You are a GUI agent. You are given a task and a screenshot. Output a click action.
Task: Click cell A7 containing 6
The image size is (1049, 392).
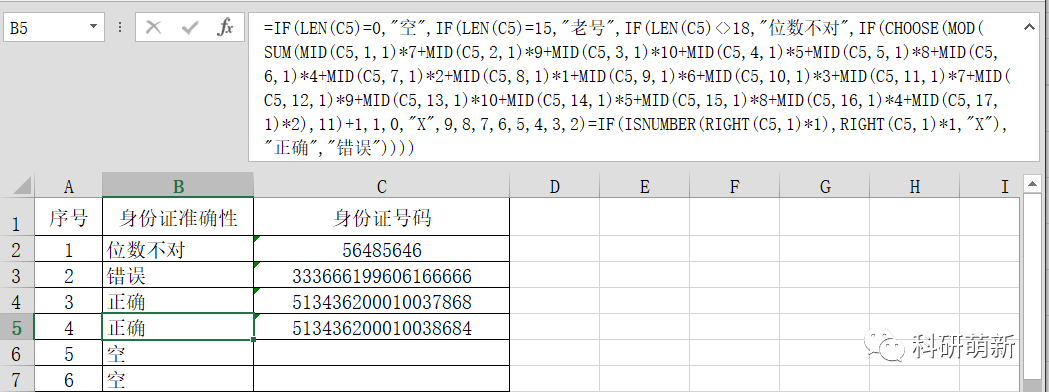68,379
